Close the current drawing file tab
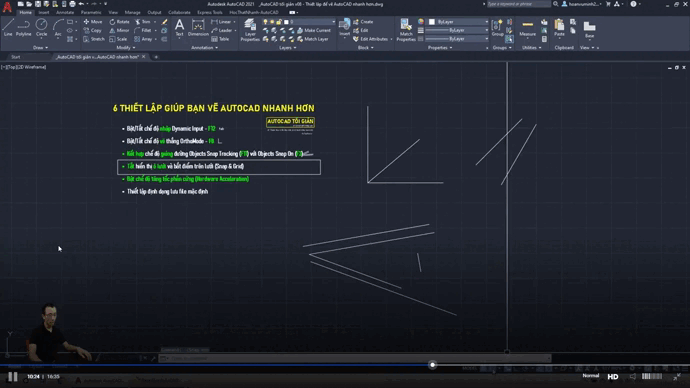Screen dimensions: 690x388 pyautogui.click(x=143, y=57)
